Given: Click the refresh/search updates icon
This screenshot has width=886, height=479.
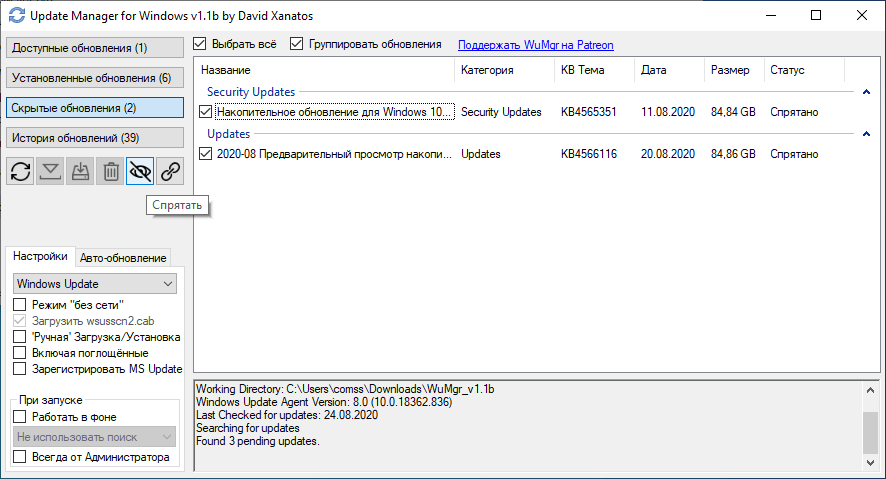Looking at the screenshot, I should pos(20,171).
